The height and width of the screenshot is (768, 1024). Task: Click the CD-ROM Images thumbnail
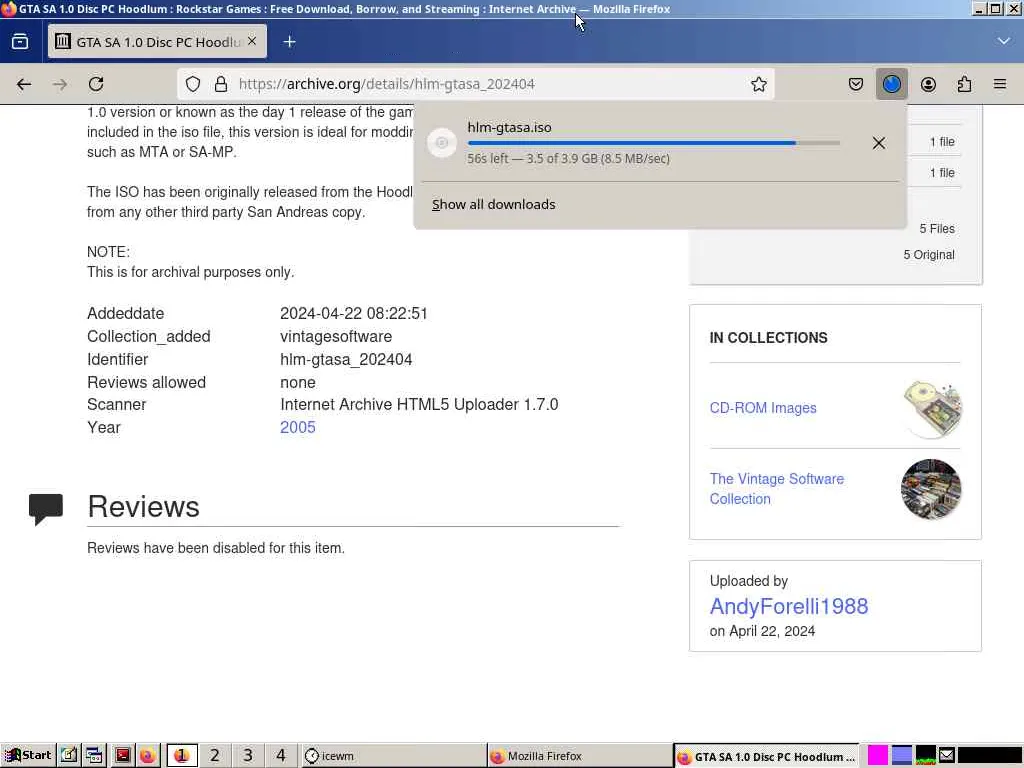pyautogui.click(x=931, y=408)
